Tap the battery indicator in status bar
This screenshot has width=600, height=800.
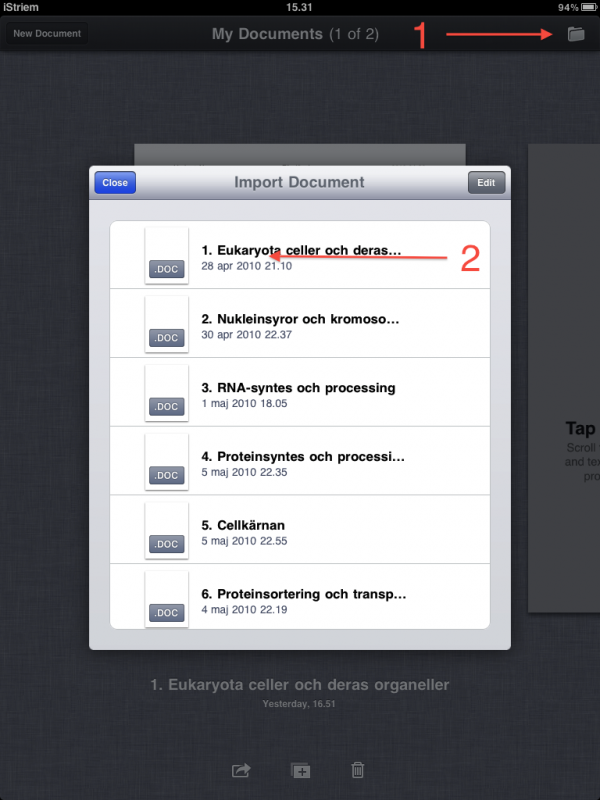click(589, 7)
